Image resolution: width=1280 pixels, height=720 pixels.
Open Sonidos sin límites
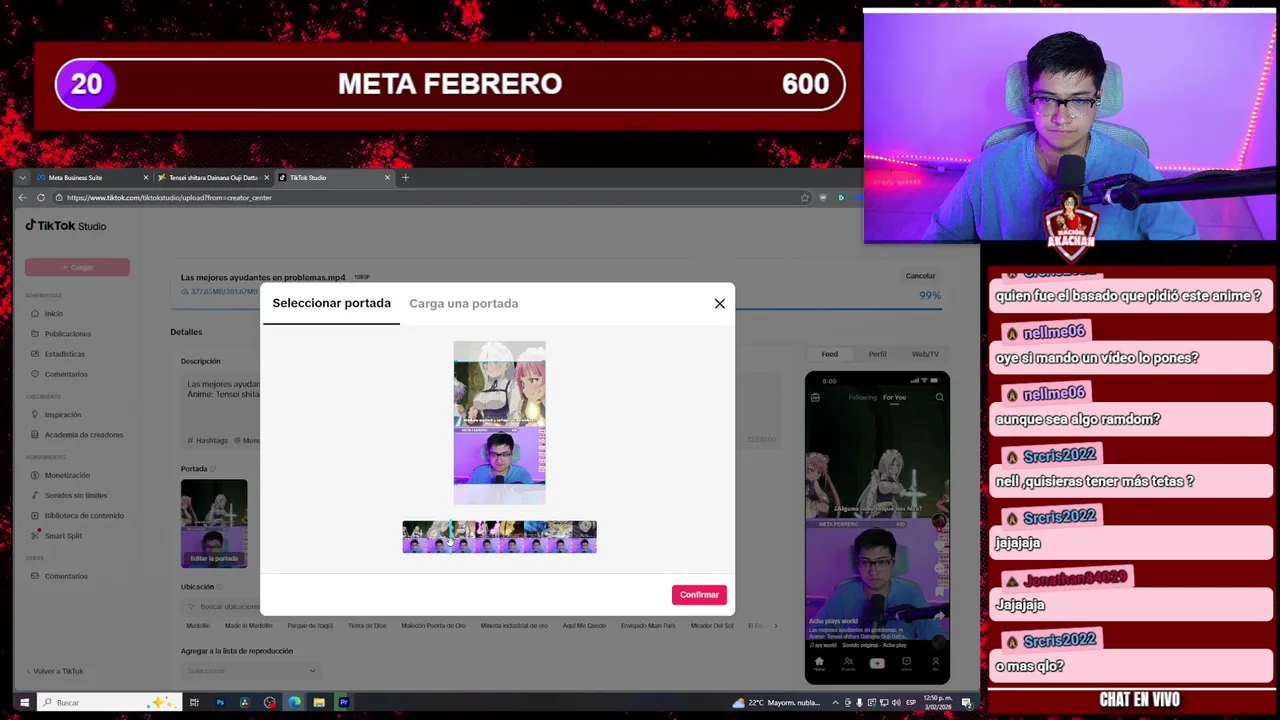(75, 495)
